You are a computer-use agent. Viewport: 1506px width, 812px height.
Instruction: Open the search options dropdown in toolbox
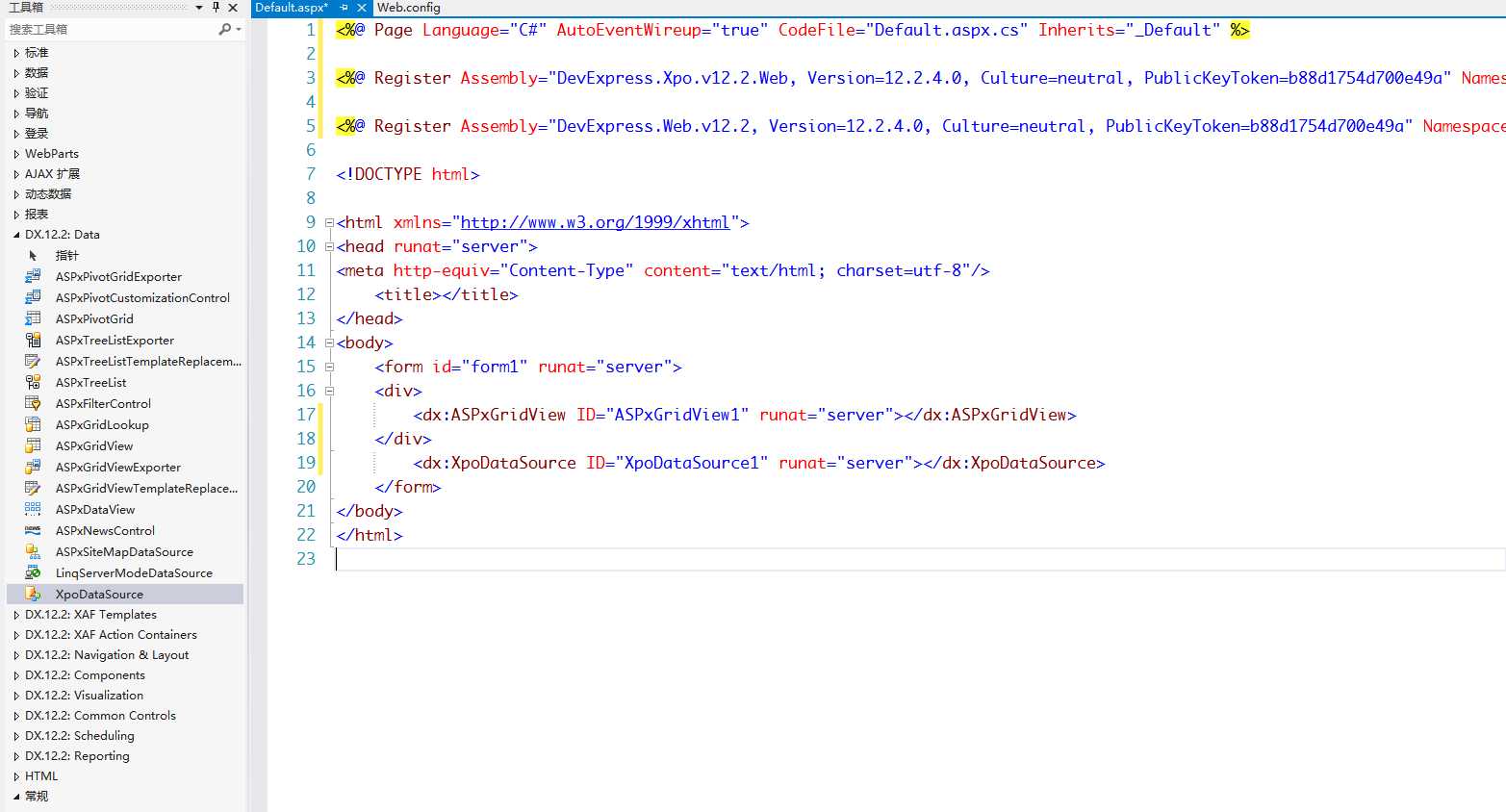(x=238, y=29)
